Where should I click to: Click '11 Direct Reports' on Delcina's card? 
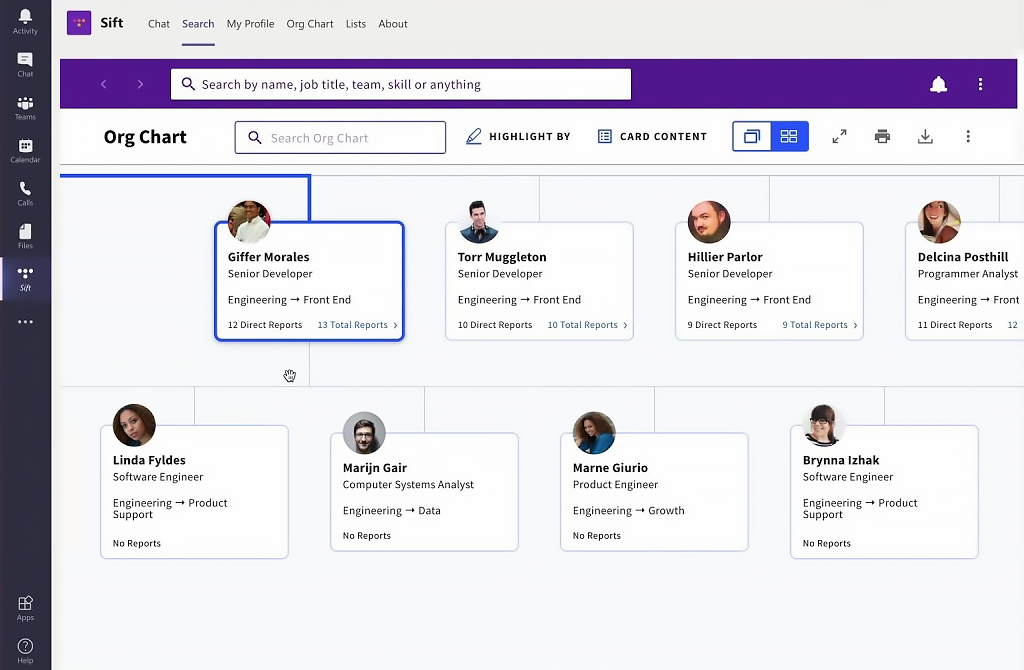click(954, 325)
